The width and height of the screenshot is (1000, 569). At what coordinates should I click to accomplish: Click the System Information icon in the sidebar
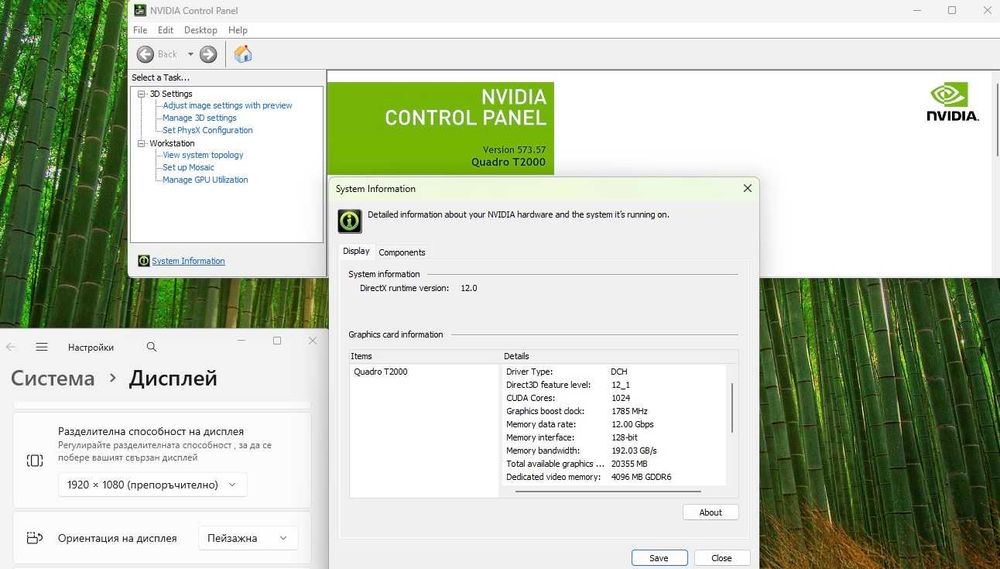pos(143,261)
